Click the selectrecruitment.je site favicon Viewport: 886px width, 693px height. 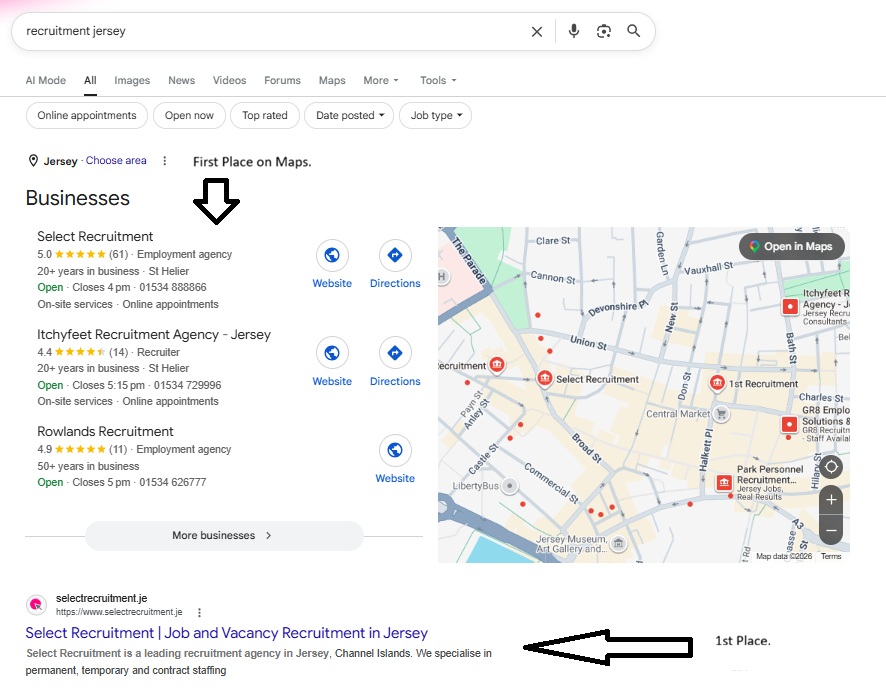pos(36,604)
